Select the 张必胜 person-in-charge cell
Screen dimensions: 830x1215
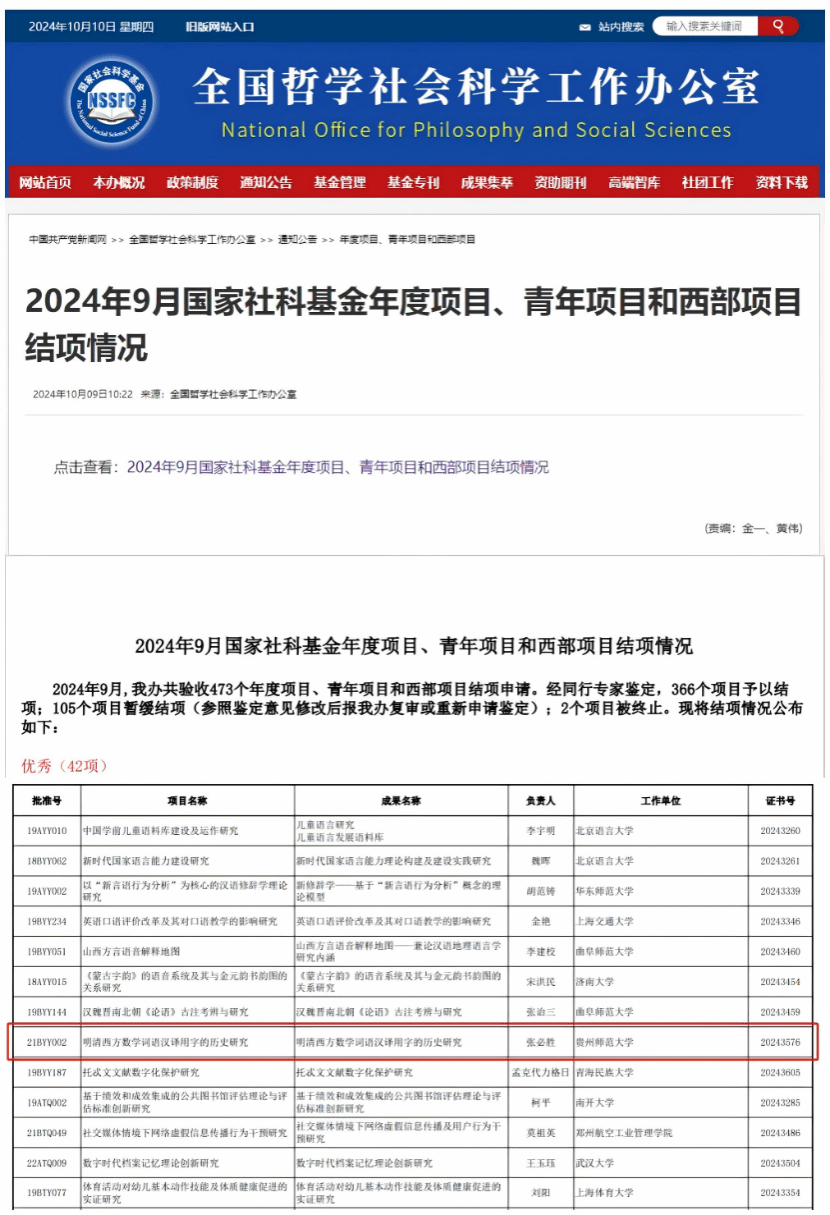(540, 1042)
